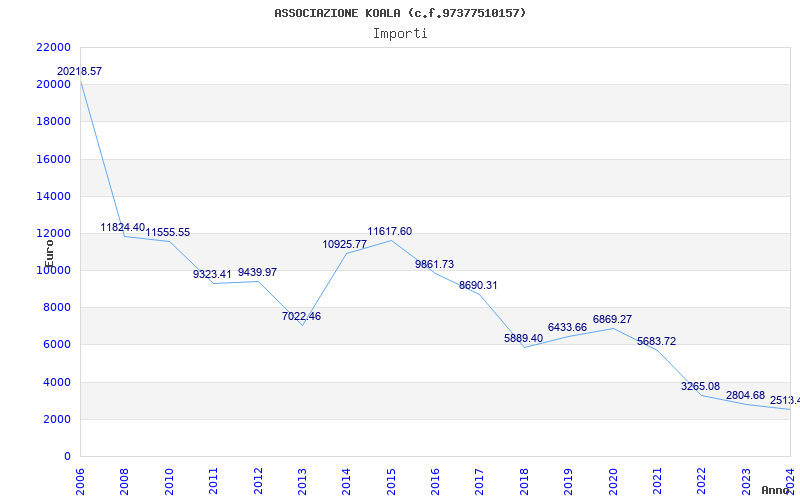Image resolution: width=800 pixels, height=500 pixels.
Task: Click the y-axis value 0
Action: click(x=67, y=457)
